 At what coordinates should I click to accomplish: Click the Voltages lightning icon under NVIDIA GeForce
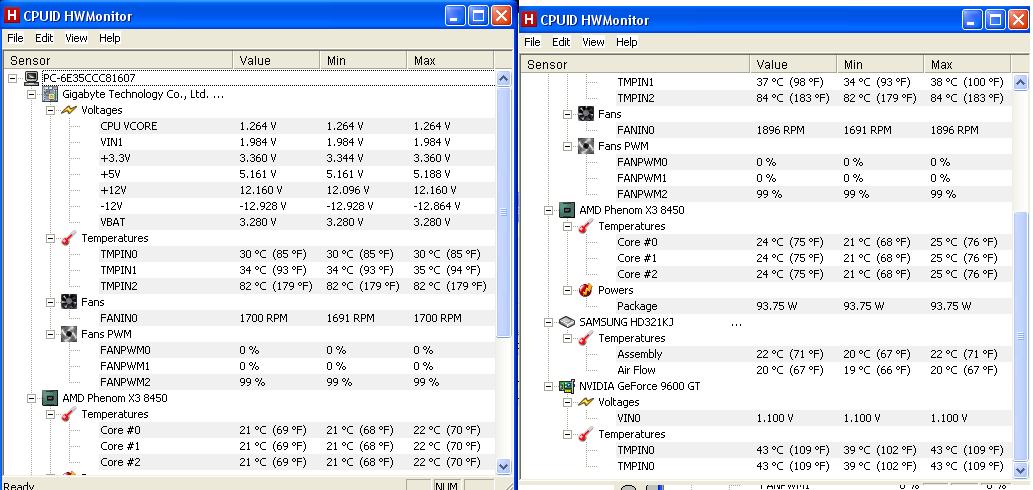click(x=586, y=402)
